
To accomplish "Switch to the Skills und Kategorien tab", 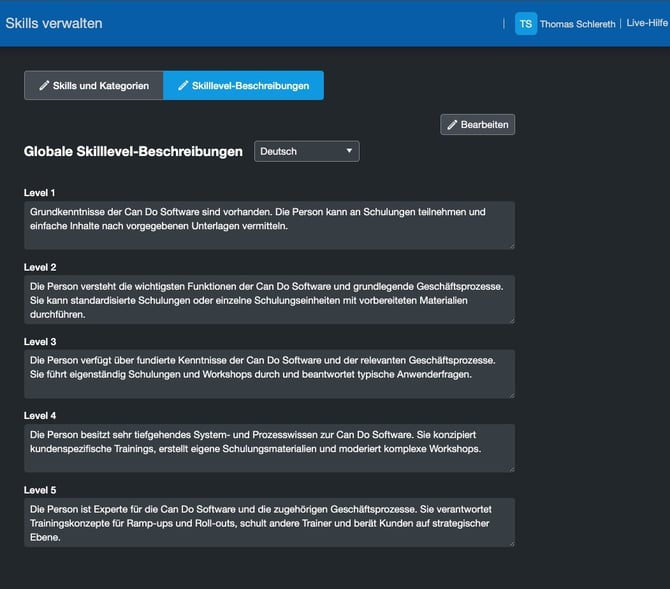I will point(94,86).
